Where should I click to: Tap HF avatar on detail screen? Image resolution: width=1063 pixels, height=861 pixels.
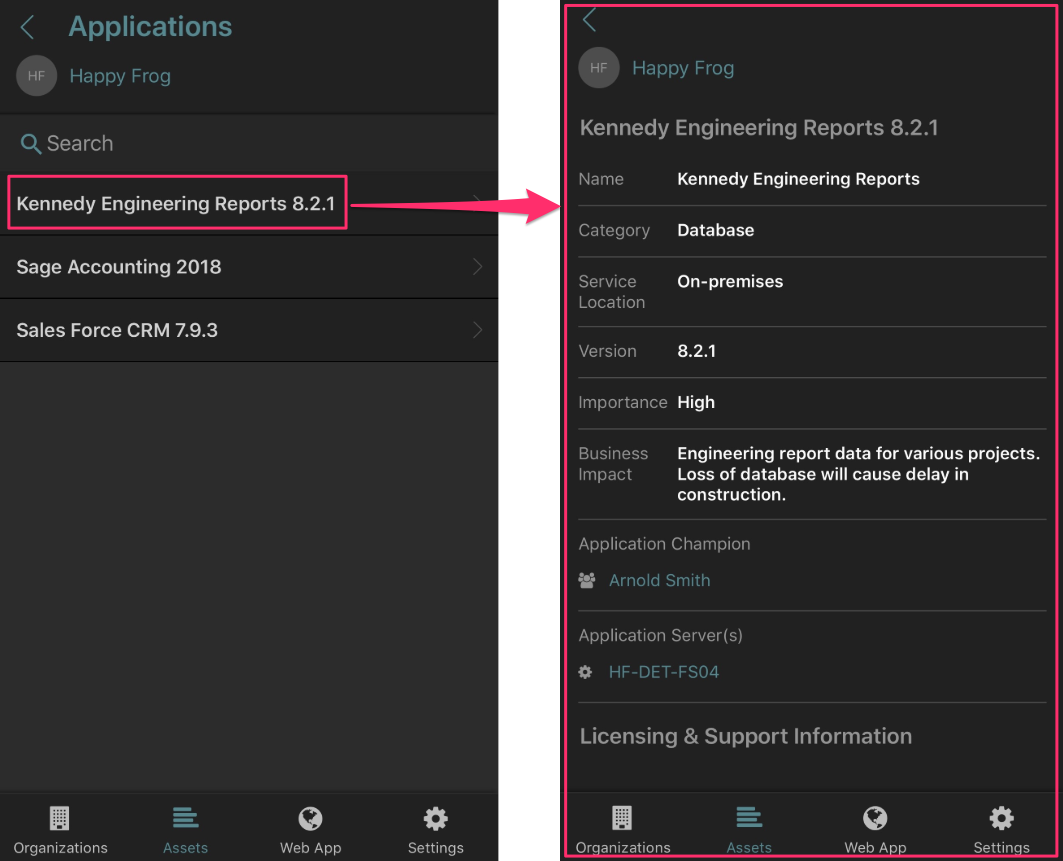(599, 68)
